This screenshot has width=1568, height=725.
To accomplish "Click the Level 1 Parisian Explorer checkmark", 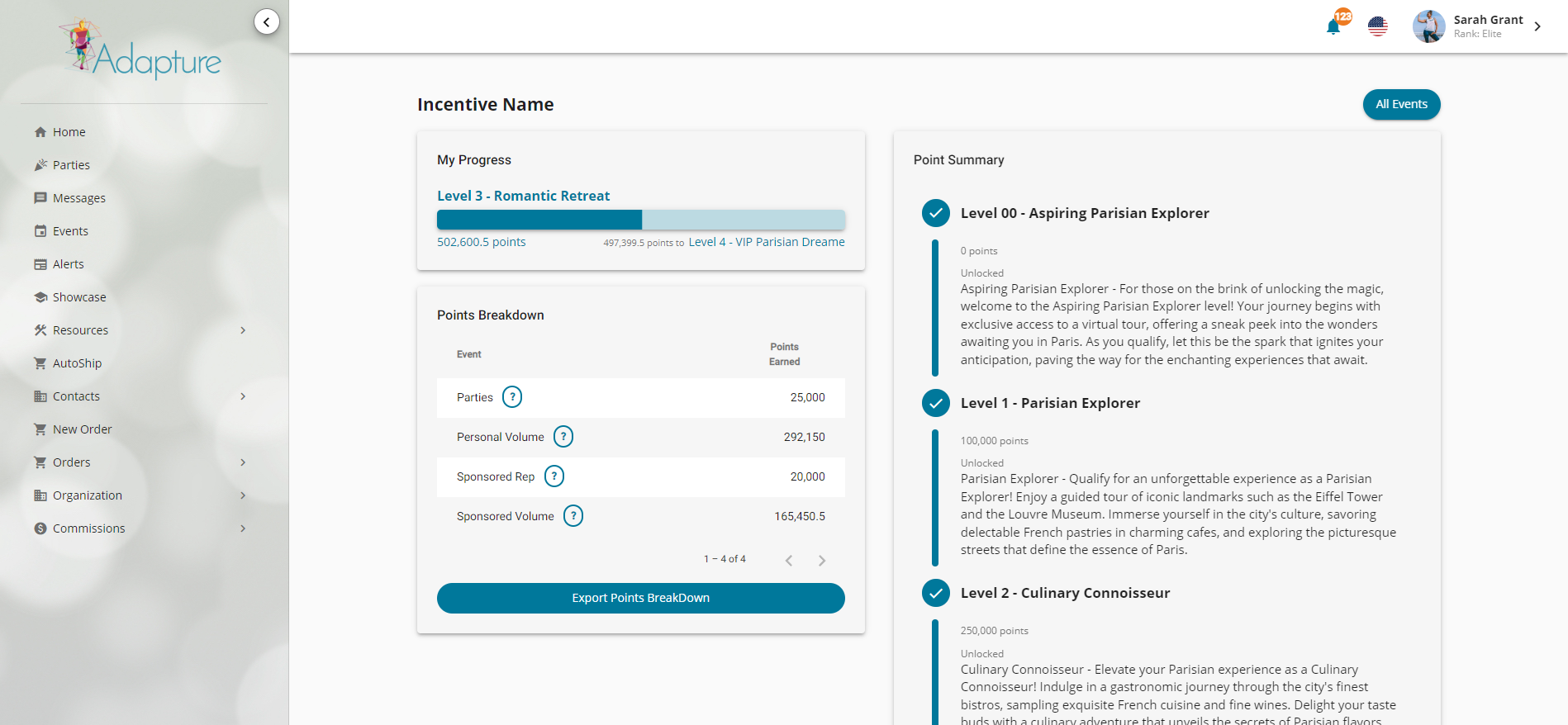I will coord(935,403).
